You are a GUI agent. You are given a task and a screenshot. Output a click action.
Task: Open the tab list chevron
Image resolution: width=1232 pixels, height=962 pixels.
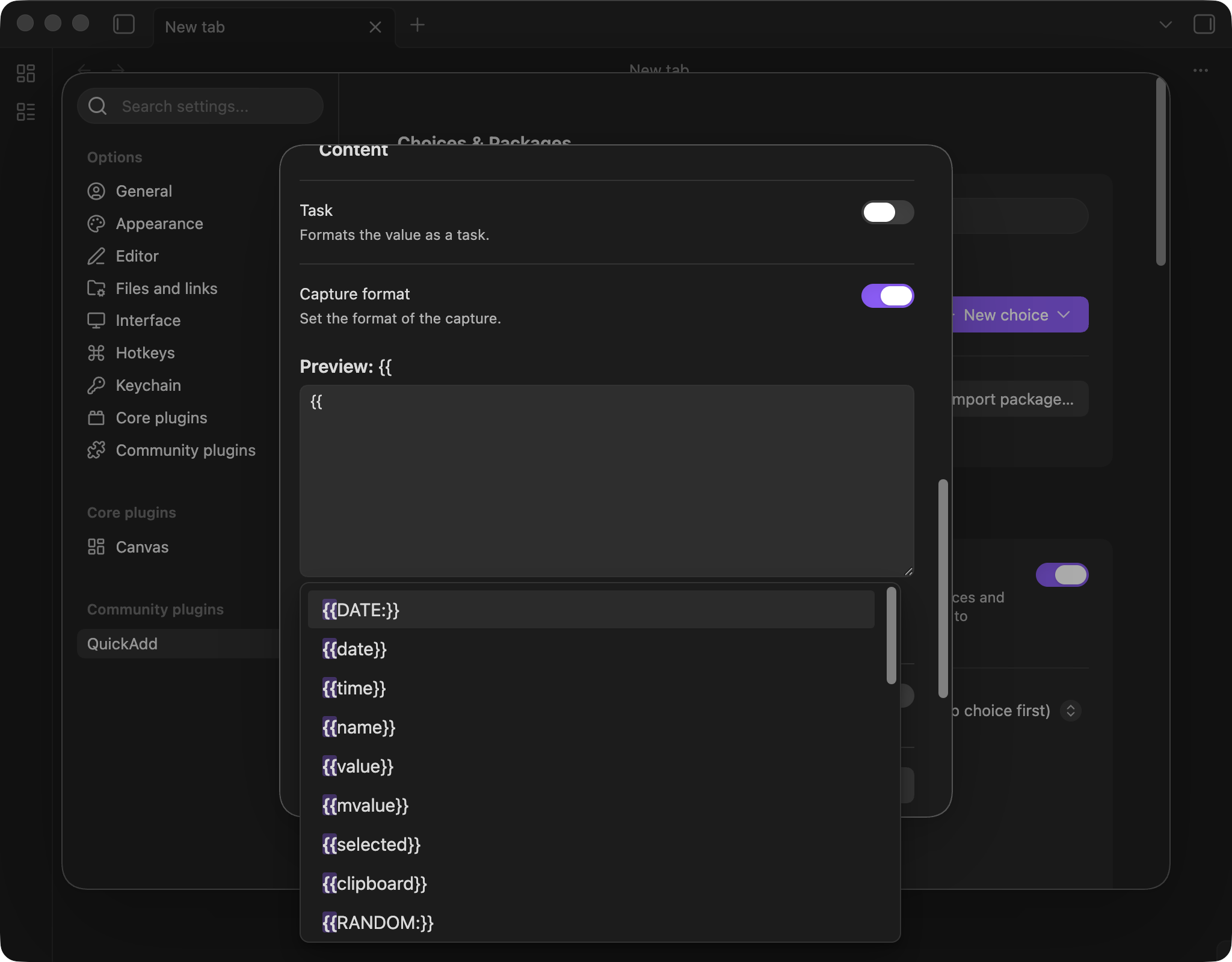point(1166,25)
